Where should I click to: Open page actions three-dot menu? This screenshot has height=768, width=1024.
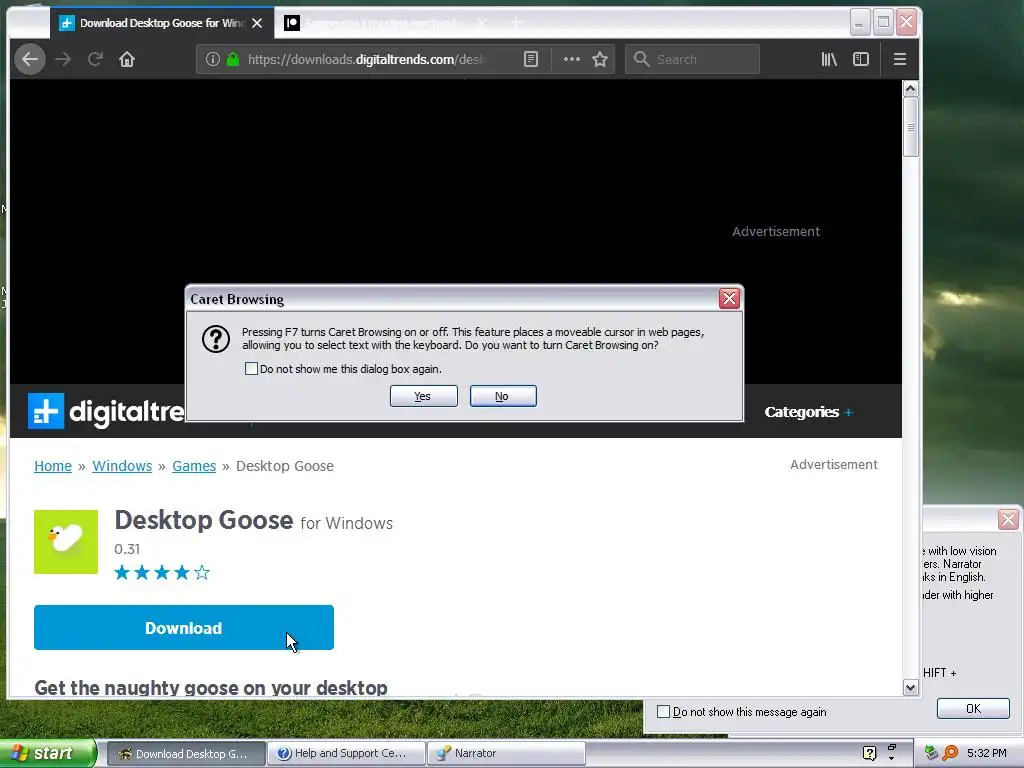pyautogui.click(x=571, y=59)
